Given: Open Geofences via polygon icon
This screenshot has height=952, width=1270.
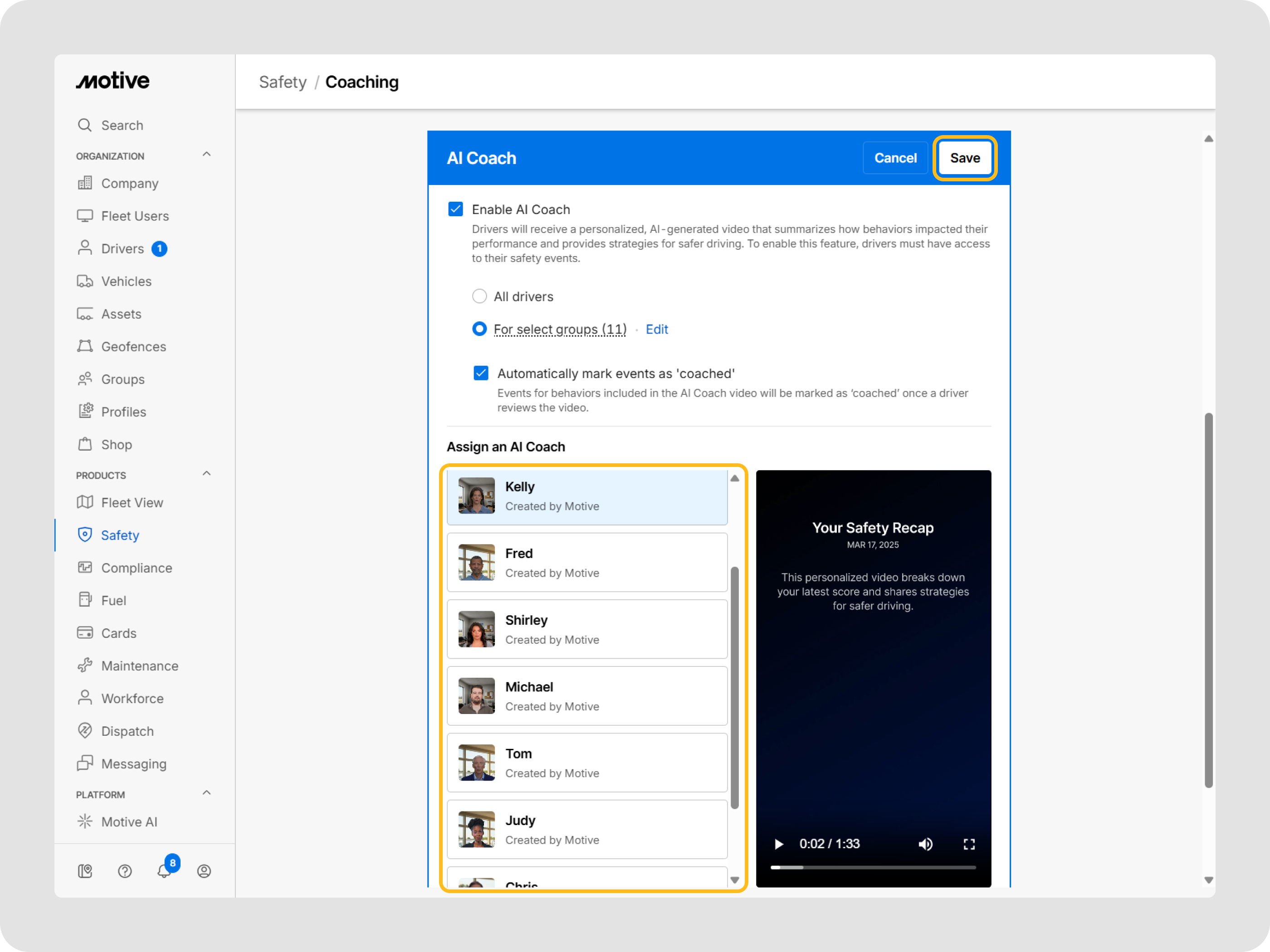Looking at the screenshot, I should pyautogui.click(x=85, y=346).
